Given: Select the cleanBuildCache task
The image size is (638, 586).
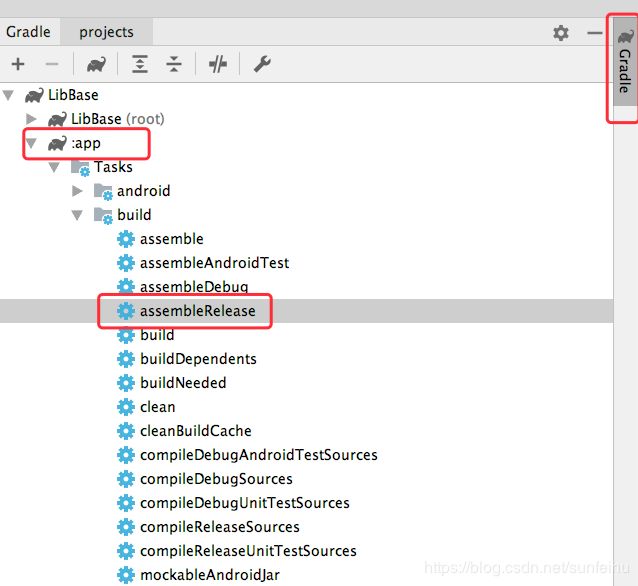Looking at the screenshot, I should click(x=306, y=431).
